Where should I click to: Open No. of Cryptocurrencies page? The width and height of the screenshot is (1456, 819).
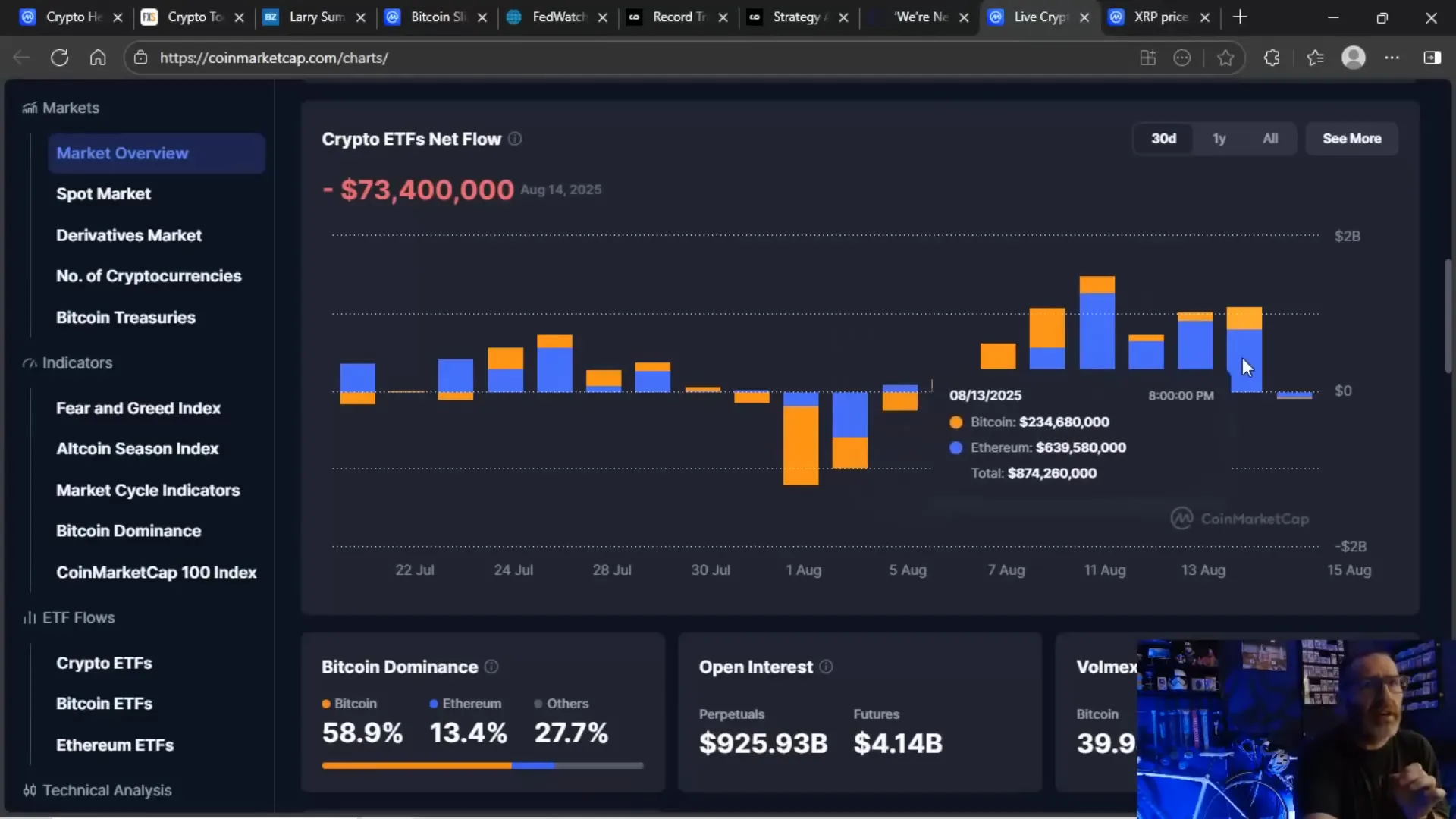[x=149, y=276]
